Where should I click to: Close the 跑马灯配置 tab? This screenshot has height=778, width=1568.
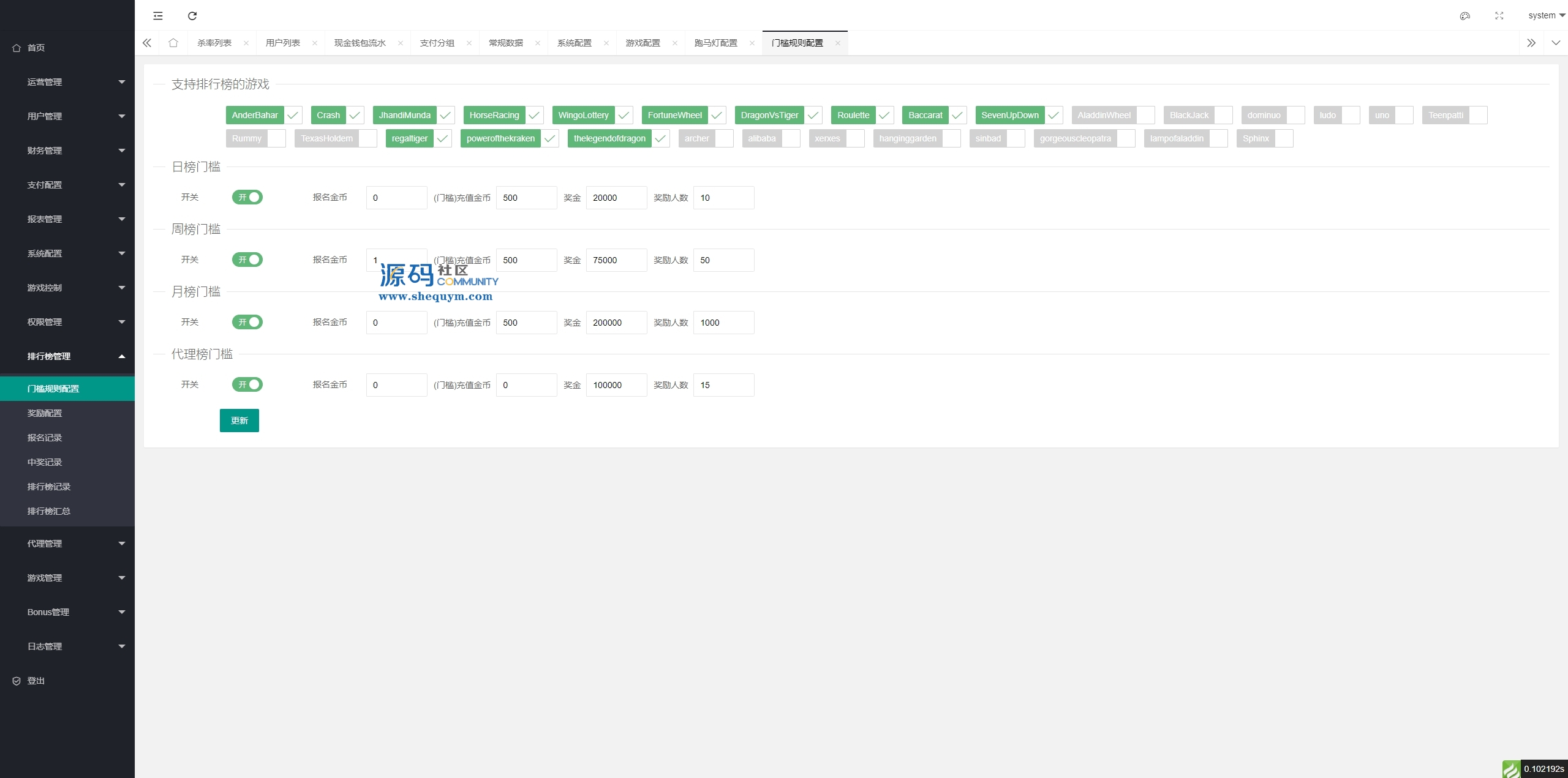click(x=752, y=43)
